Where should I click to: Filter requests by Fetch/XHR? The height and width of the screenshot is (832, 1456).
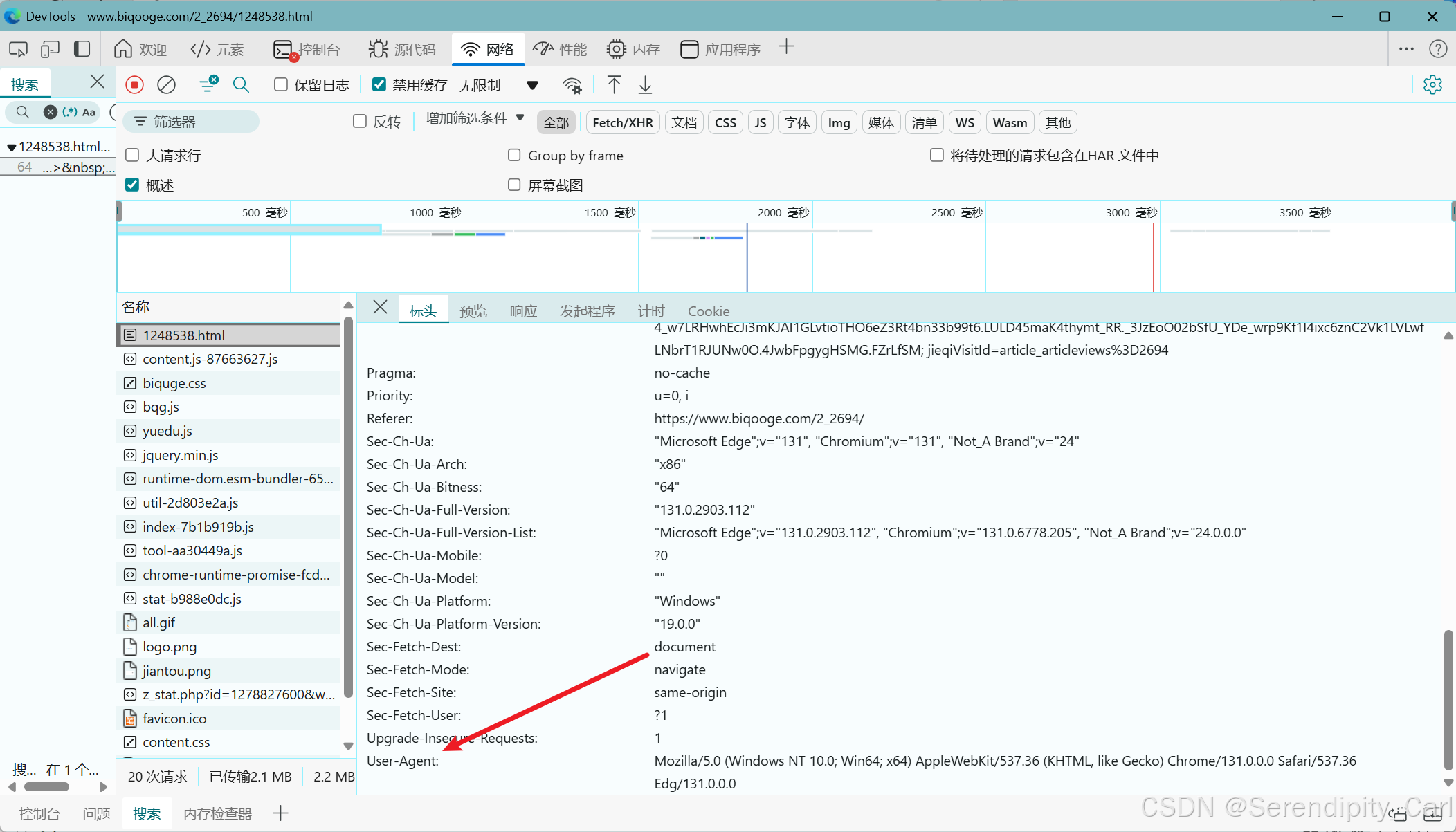click(622, 122)
